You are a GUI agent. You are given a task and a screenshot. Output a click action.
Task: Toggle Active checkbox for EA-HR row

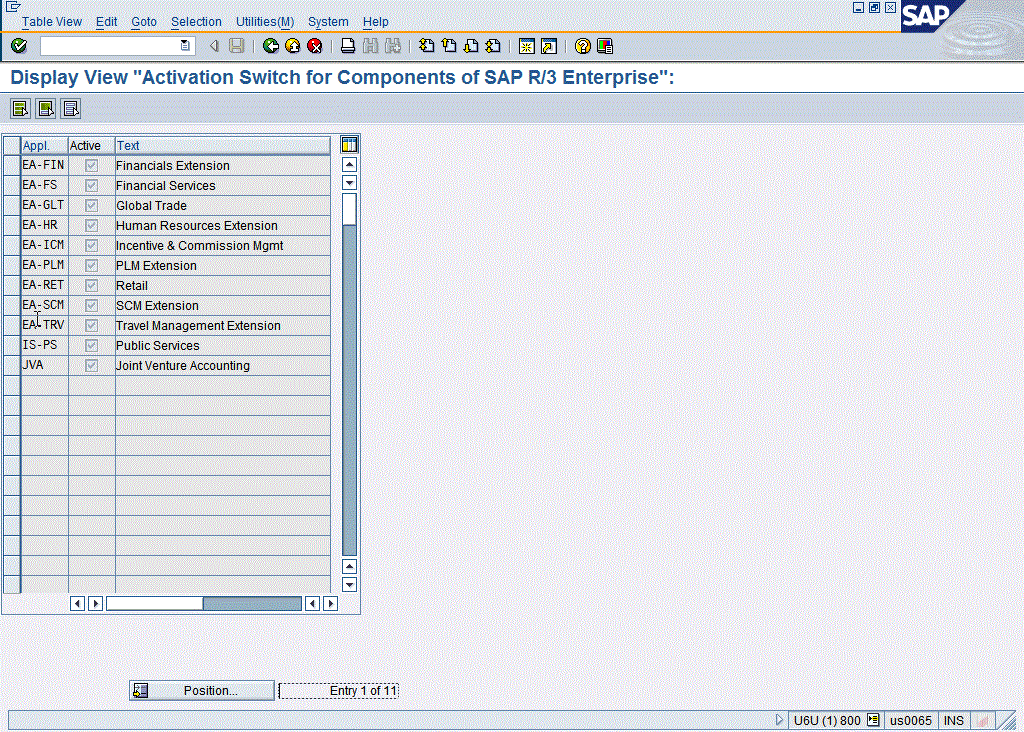pyautogui.click(x=91, y=225)
